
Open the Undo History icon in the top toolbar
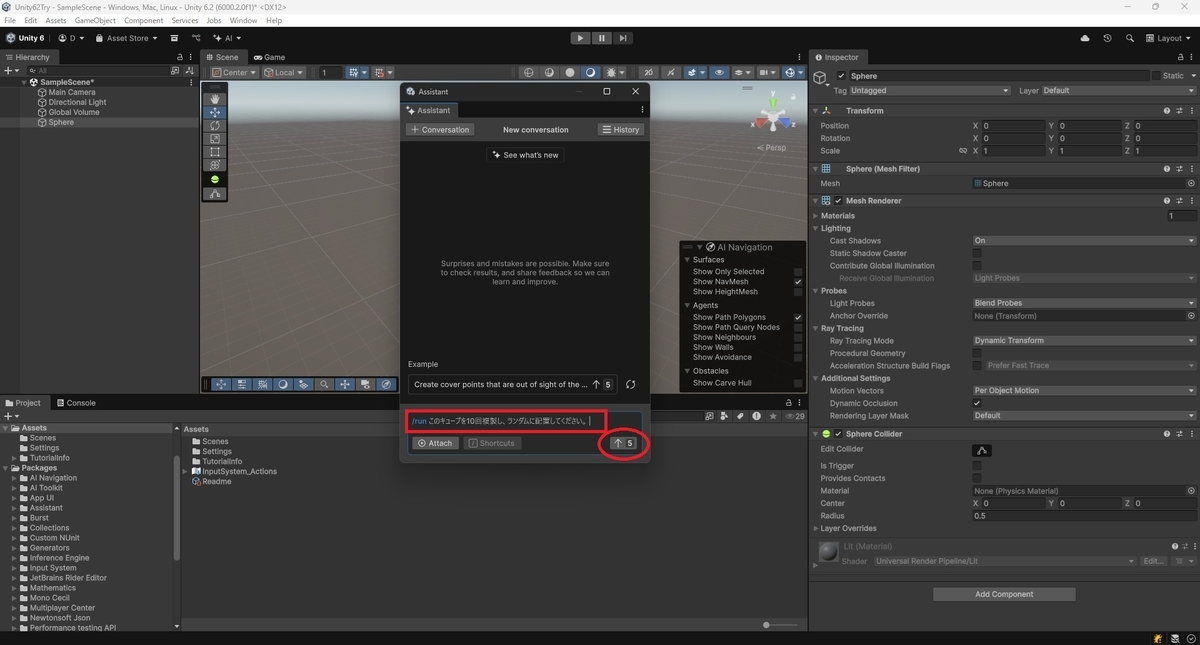(x=1107, y=38)
